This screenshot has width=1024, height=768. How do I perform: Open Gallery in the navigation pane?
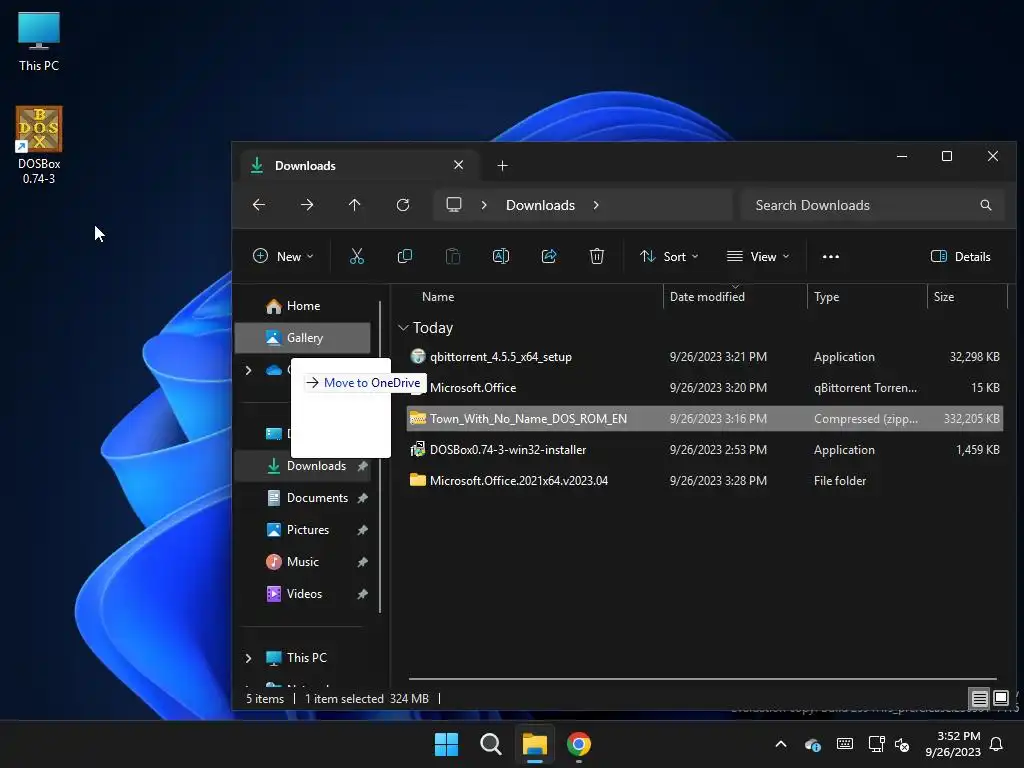pos(302,338)
